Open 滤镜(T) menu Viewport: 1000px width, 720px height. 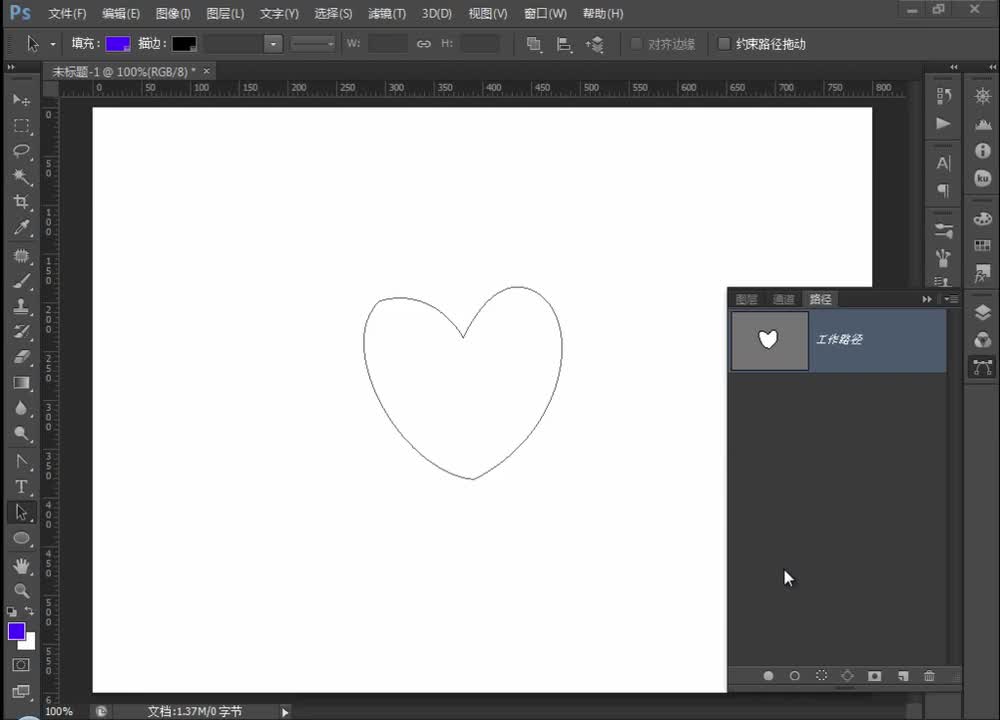pyautogui.click(x=386, y=13)
